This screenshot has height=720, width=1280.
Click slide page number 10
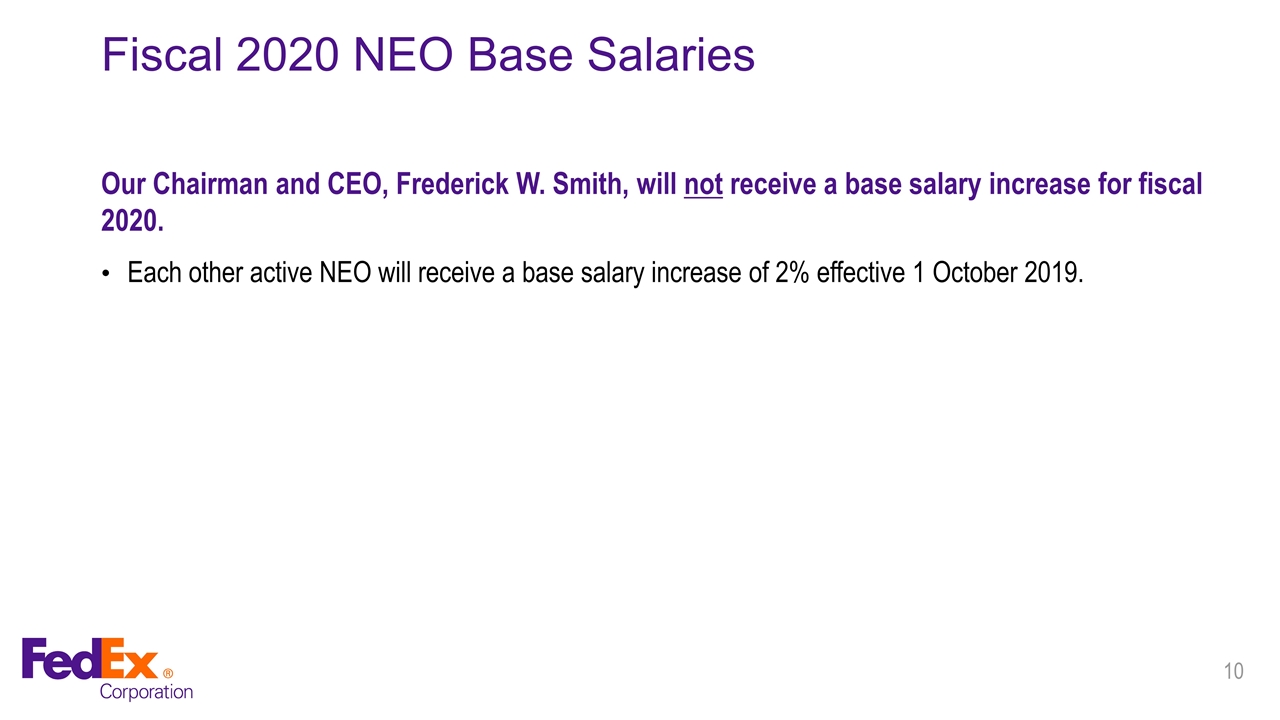point(1234,671)
